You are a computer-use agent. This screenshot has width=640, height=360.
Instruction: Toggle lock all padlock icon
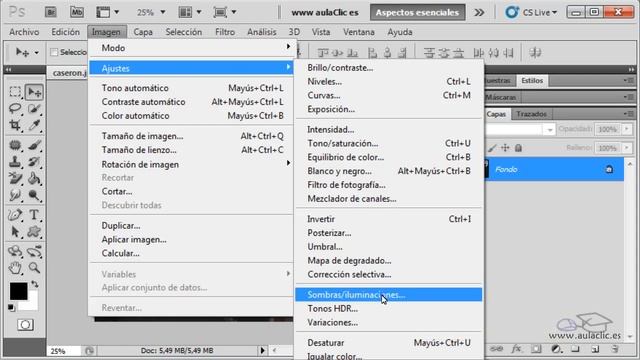coord(518,148)
